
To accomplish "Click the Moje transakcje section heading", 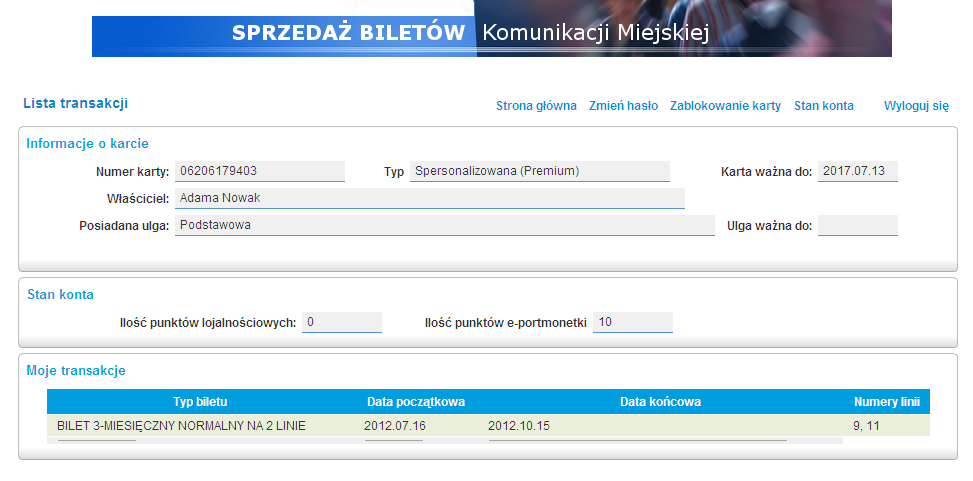I will 76,371.
